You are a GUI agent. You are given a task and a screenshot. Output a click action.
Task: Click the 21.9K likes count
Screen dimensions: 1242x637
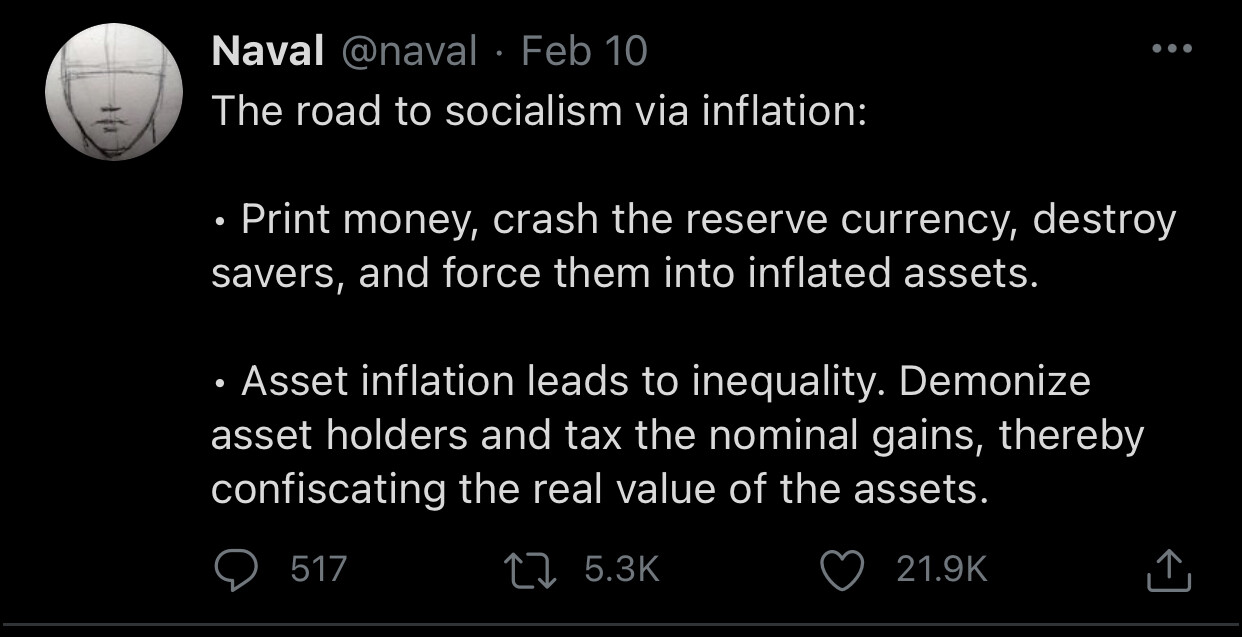[x=941, y=570]
